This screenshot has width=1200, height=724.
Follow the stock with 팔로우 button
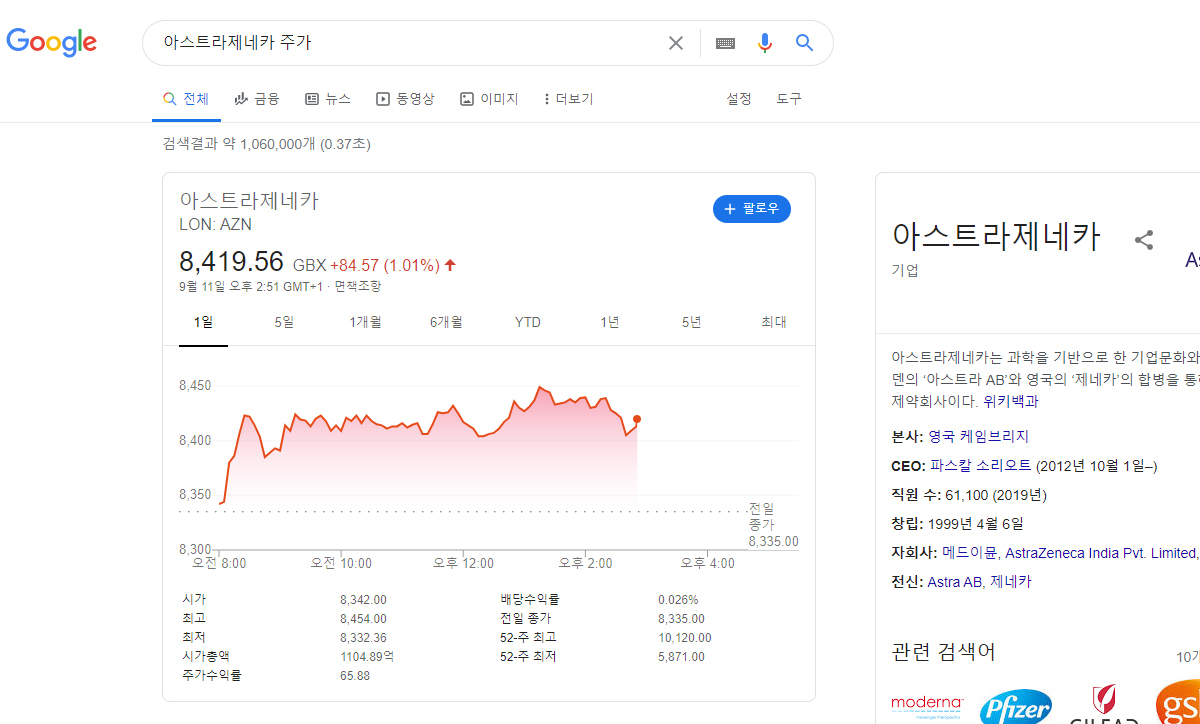tap(752, 209)
